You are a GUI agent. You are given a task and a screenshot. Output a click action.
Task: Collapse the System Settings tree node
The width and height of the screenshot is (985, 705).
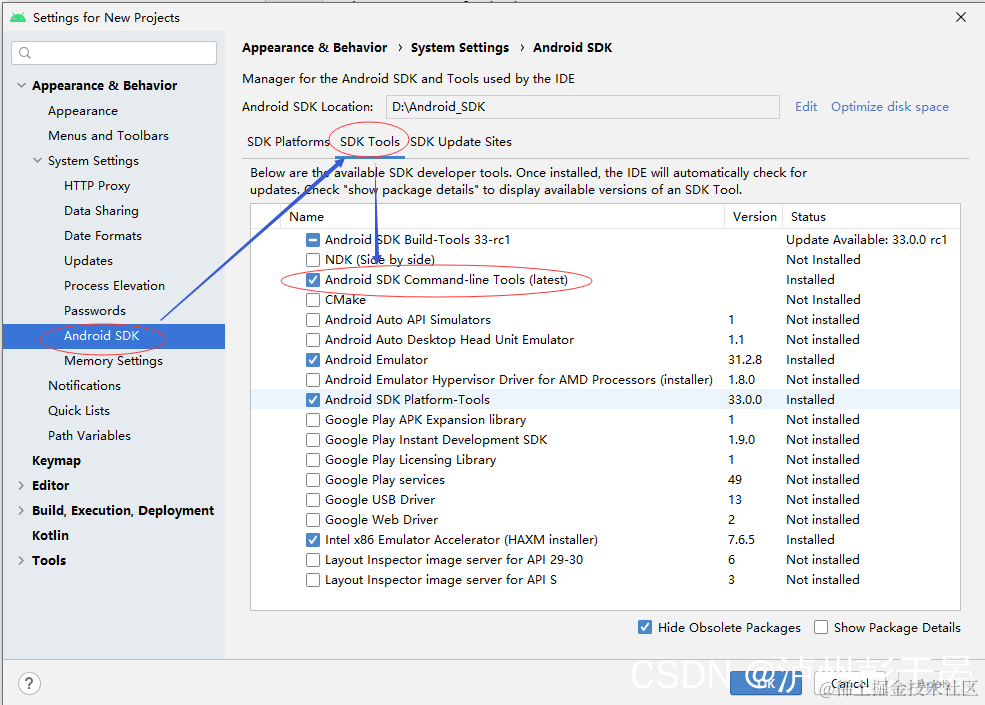[37, 161]
